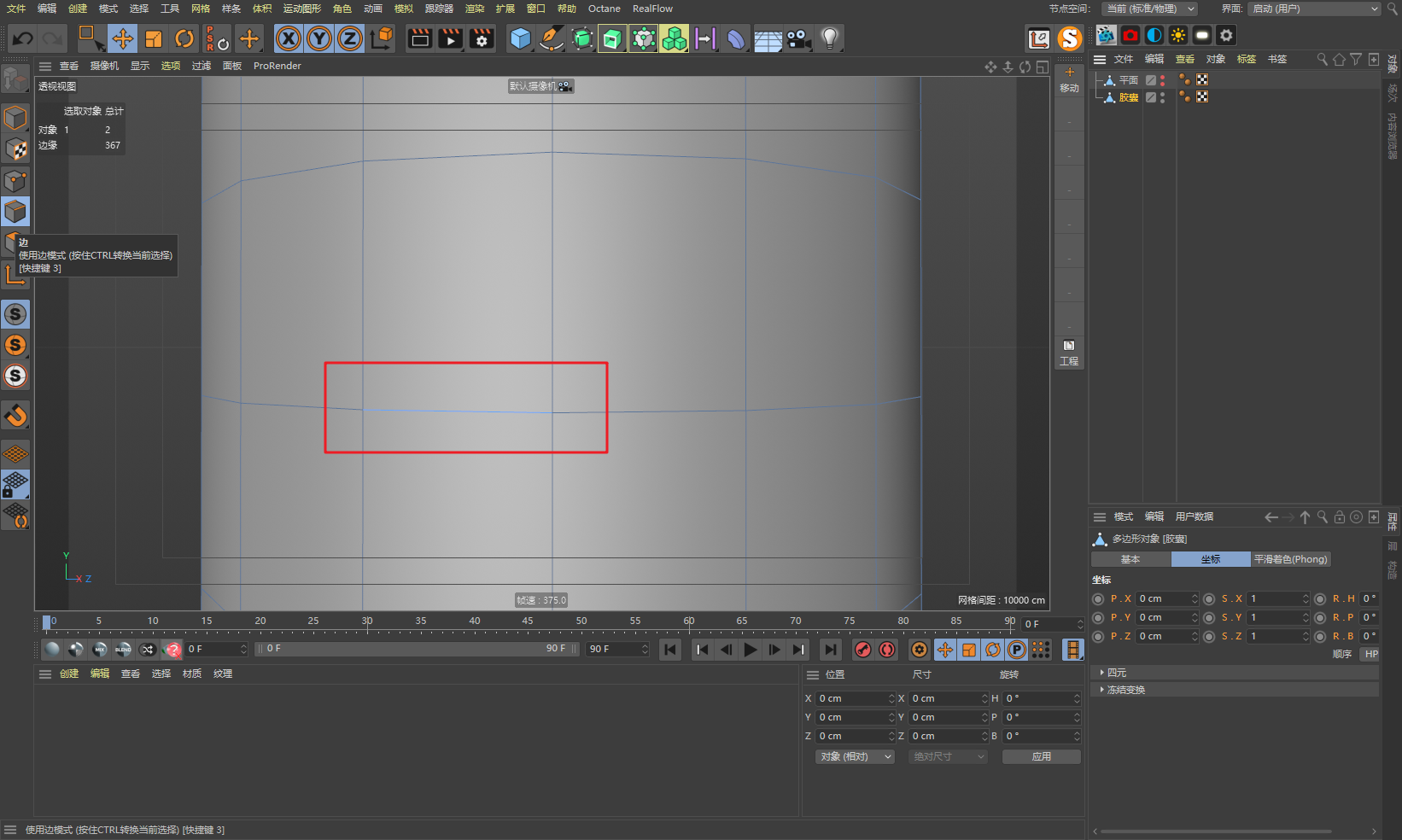Toggle the P.X animation radio dot
The width and height of the screenshot is (1402, 840).
pos(1098,598)
